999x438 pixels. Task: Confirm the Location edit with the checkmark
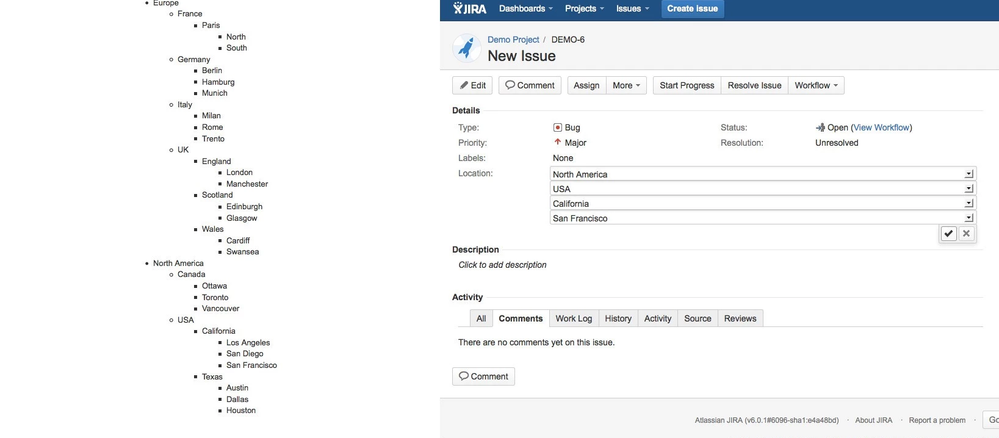[949, 233]
